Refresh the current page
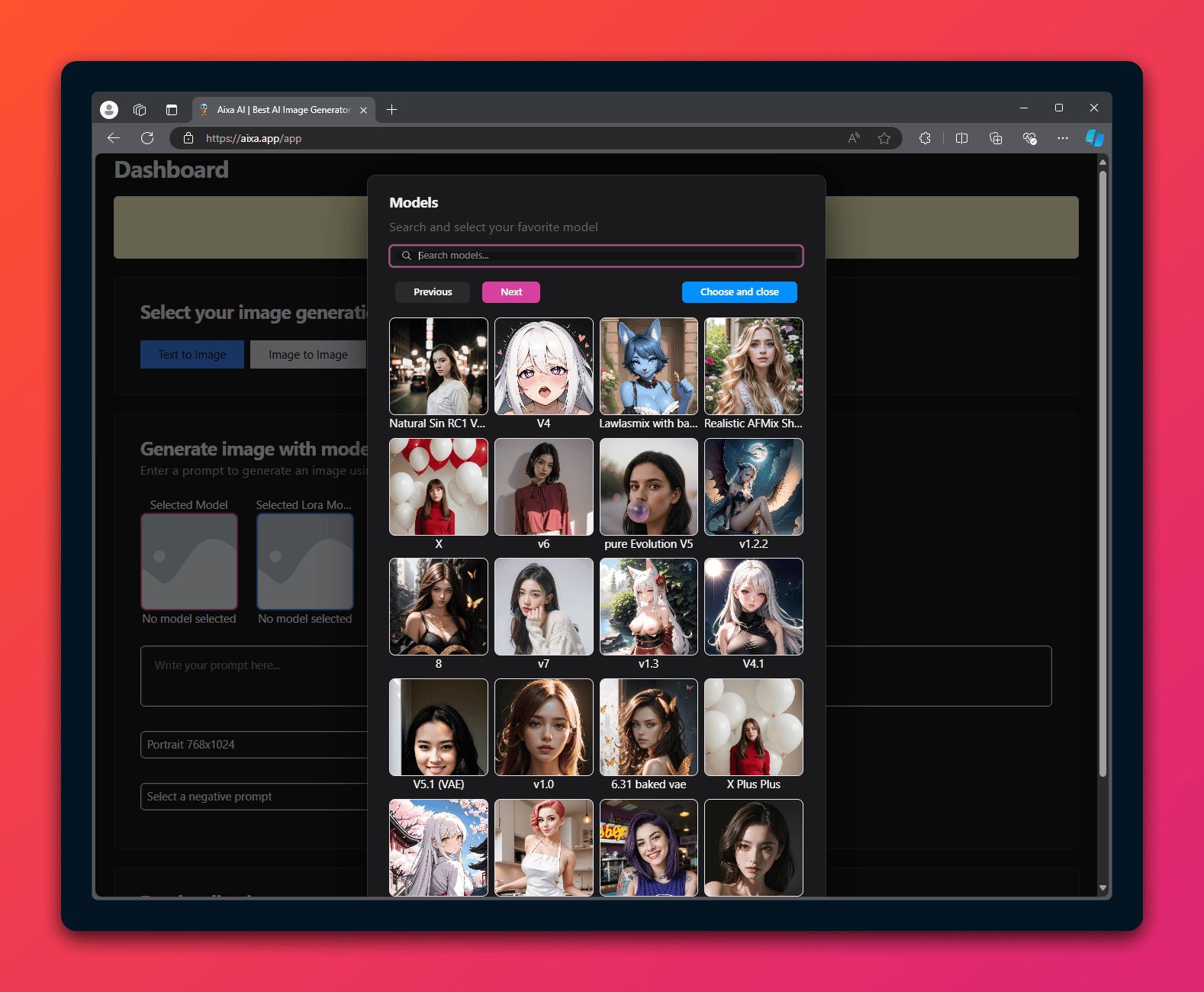Screen dimensions: 1204x992 point(147,138)
